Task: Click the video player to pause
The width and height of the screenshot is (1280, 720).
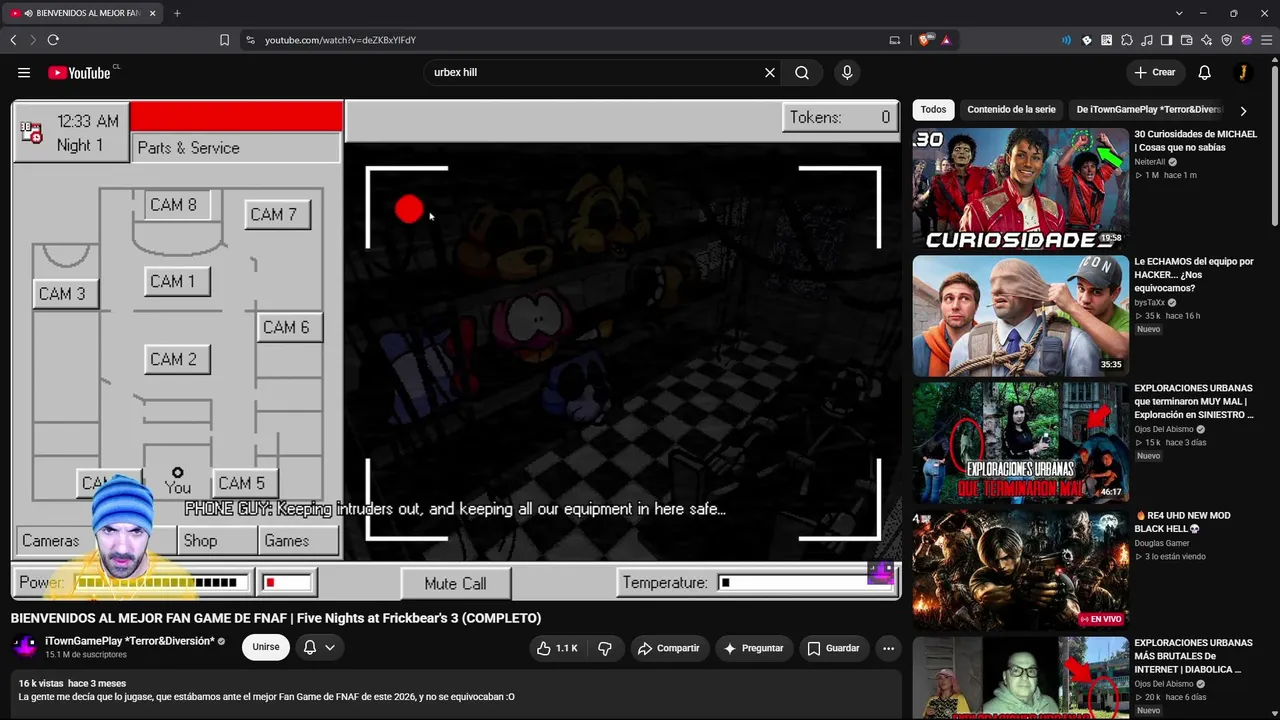Action: (456, 349)
